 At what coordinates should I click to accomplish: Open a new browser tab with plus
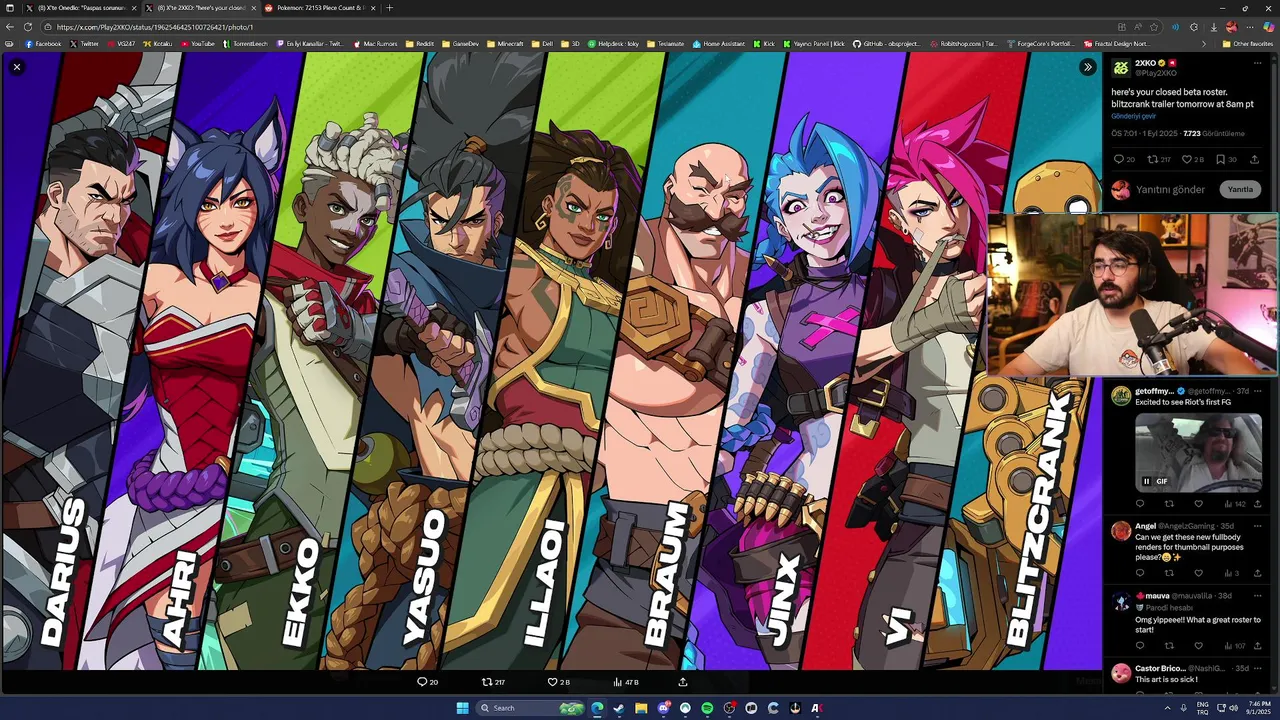click(389, 8)
